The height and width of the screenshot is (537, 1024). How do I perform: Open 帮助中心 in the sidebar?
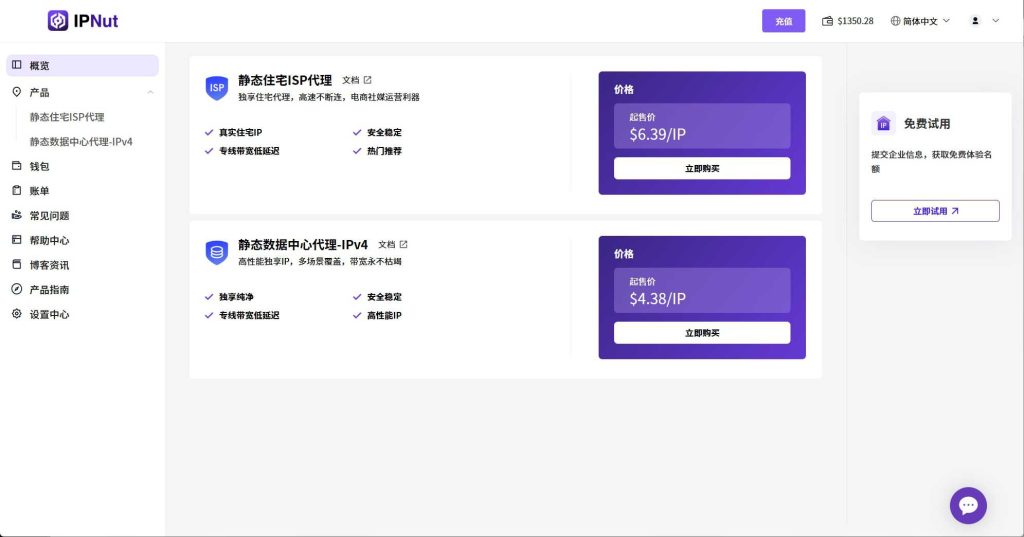[x=49, y=240]
